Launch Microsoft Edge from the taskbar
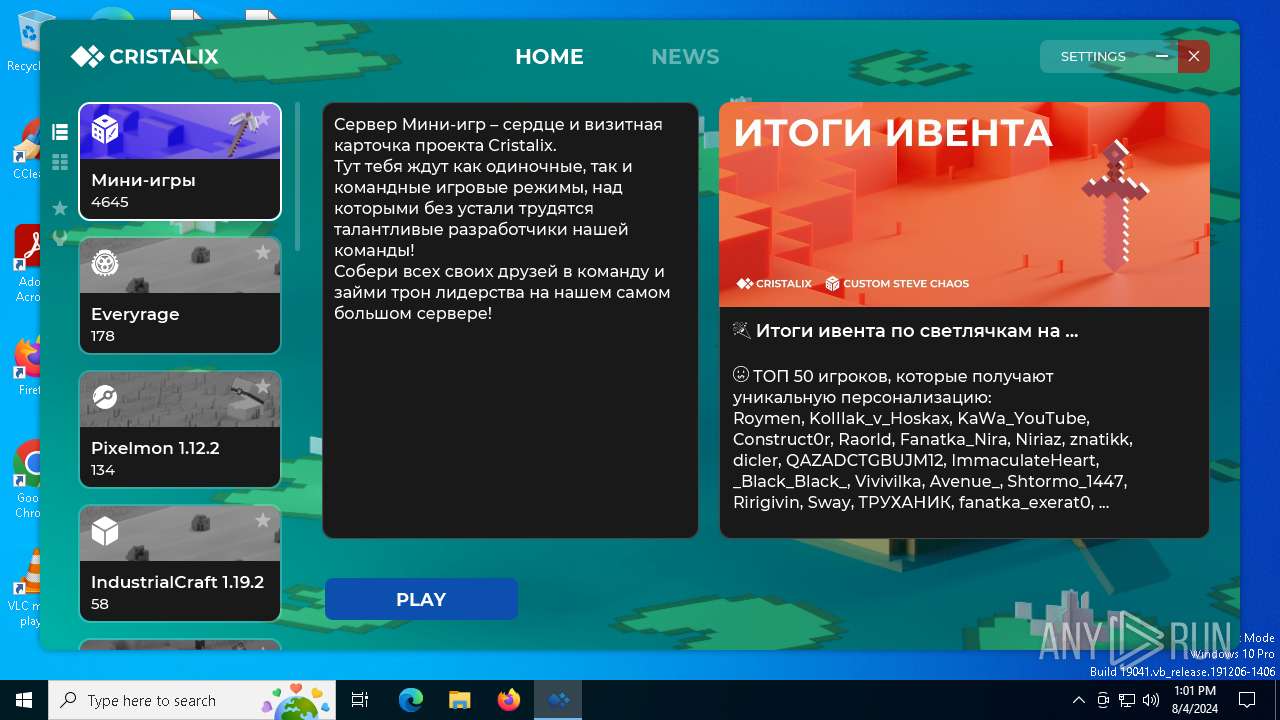This screenshot has height=720, width=1280. tap(411, 700)
